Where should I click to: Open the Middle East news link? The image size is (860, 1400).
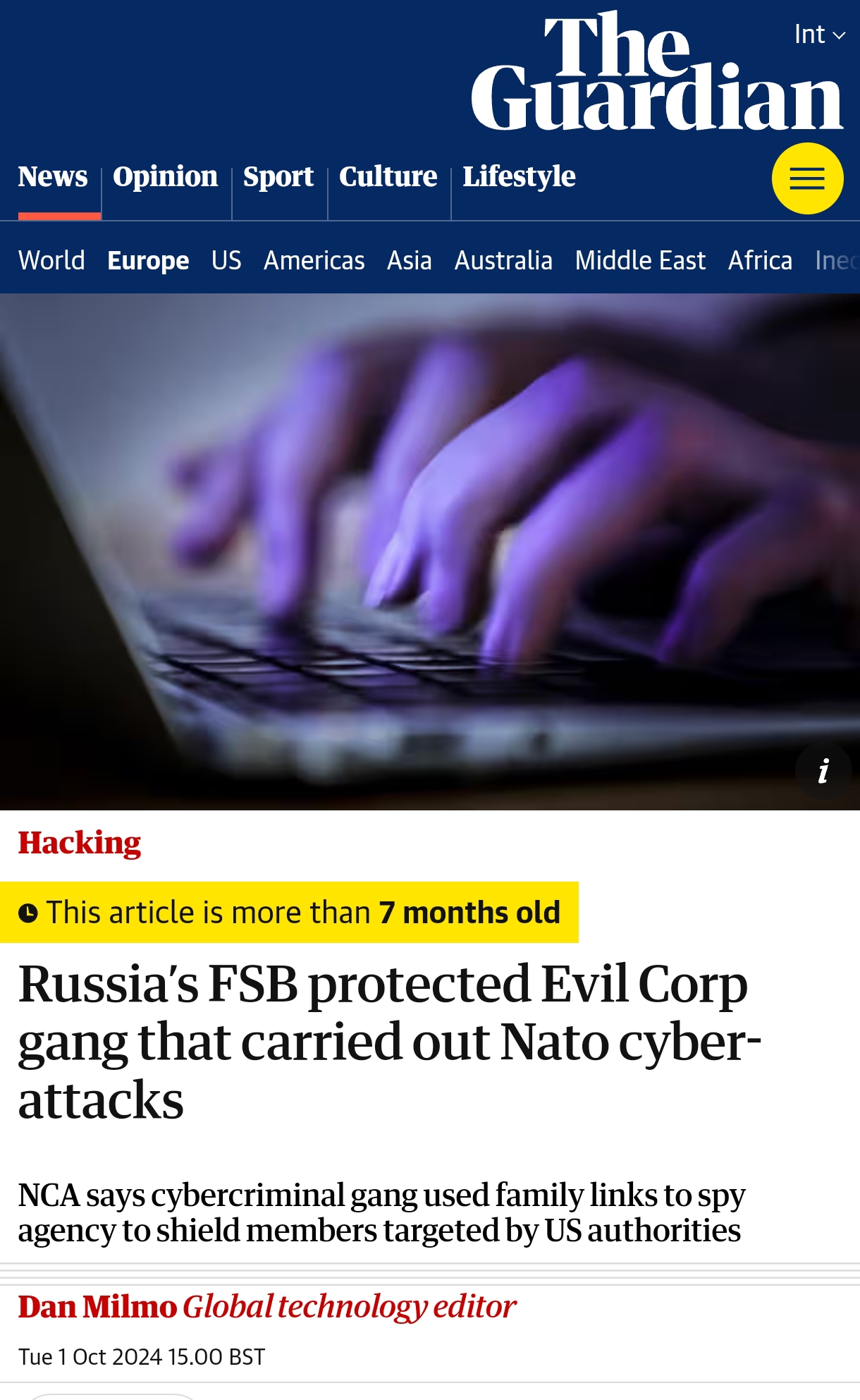point(640,260)
